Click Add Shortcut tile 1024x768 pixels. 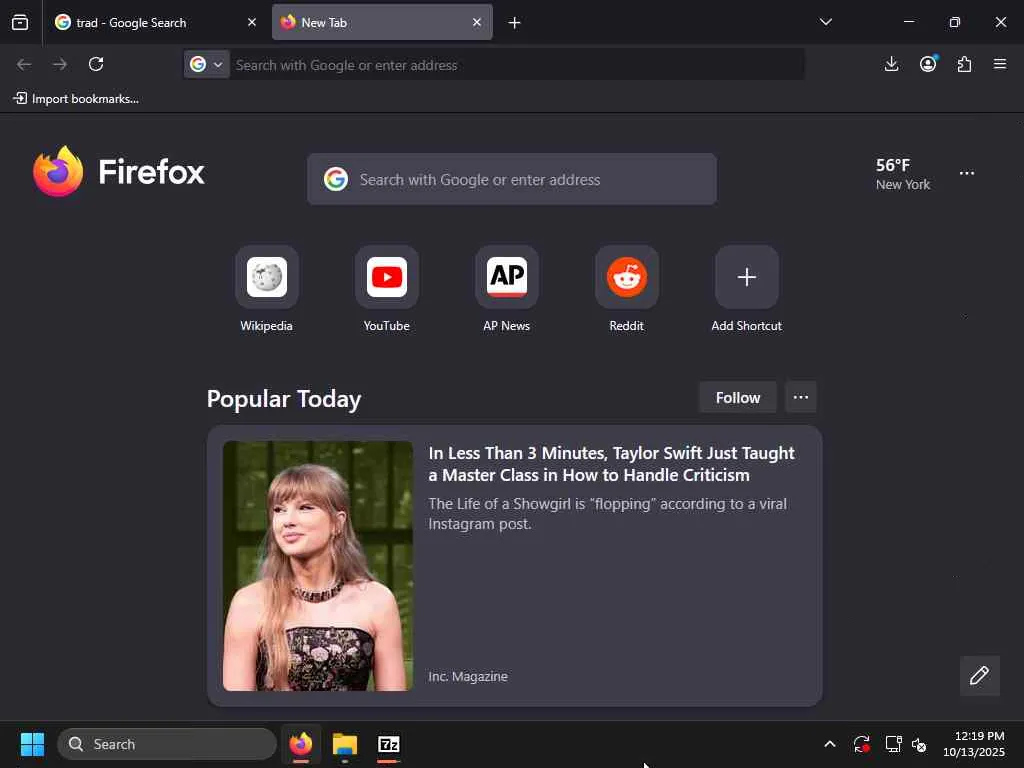746,289
